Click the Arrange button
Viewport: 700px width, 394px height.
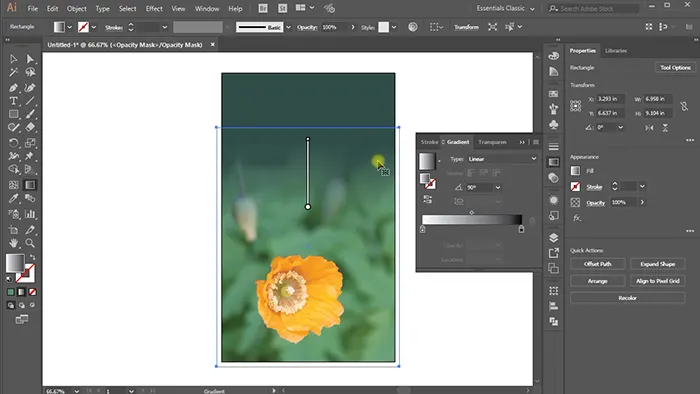point(597,281)
